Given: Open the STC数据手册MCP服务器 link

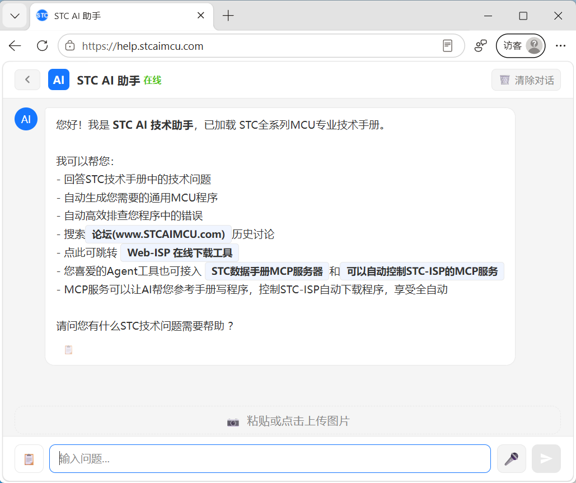Looking at the screenshot, I should pyautogui.click(x=267, y=271).
